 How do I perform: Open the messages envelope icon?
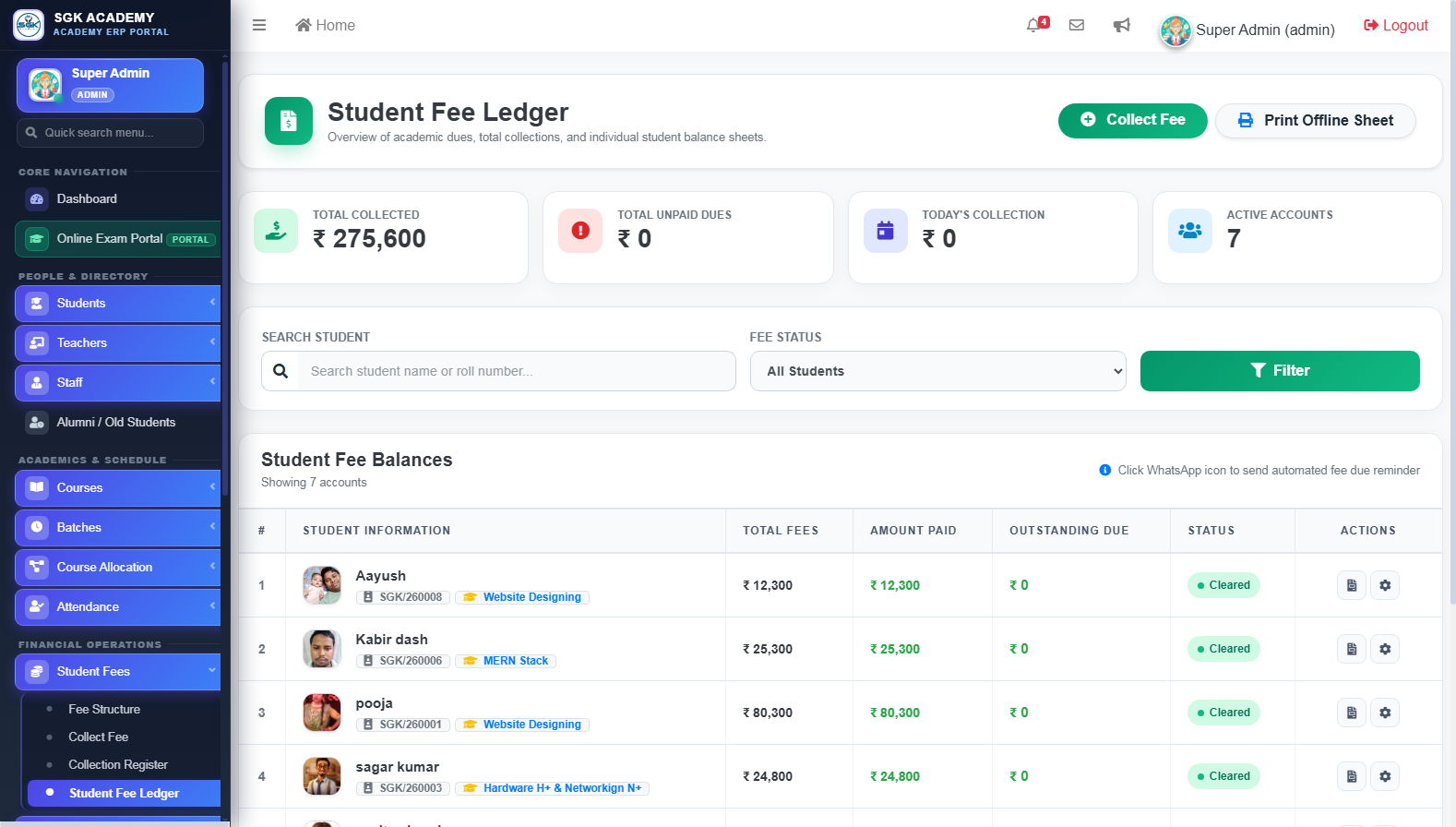[x=1076, y=25]
